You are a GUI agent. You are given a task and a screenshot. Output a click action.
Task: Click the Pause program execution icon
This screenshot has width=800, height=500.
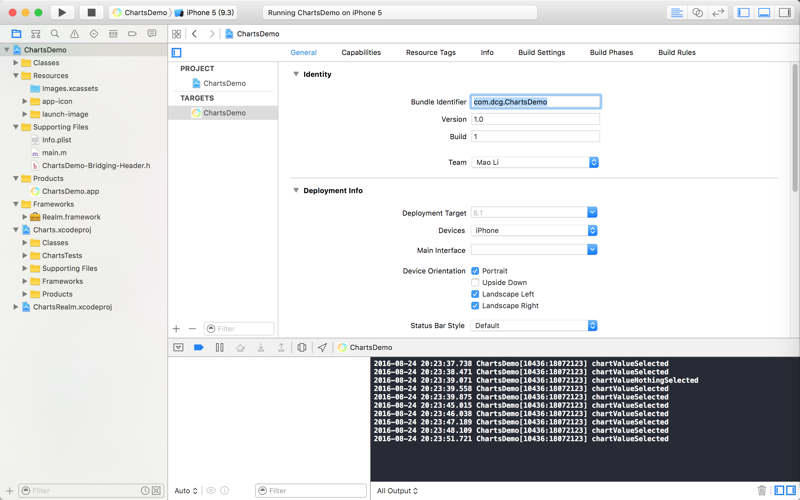click(x=219, y=348)
